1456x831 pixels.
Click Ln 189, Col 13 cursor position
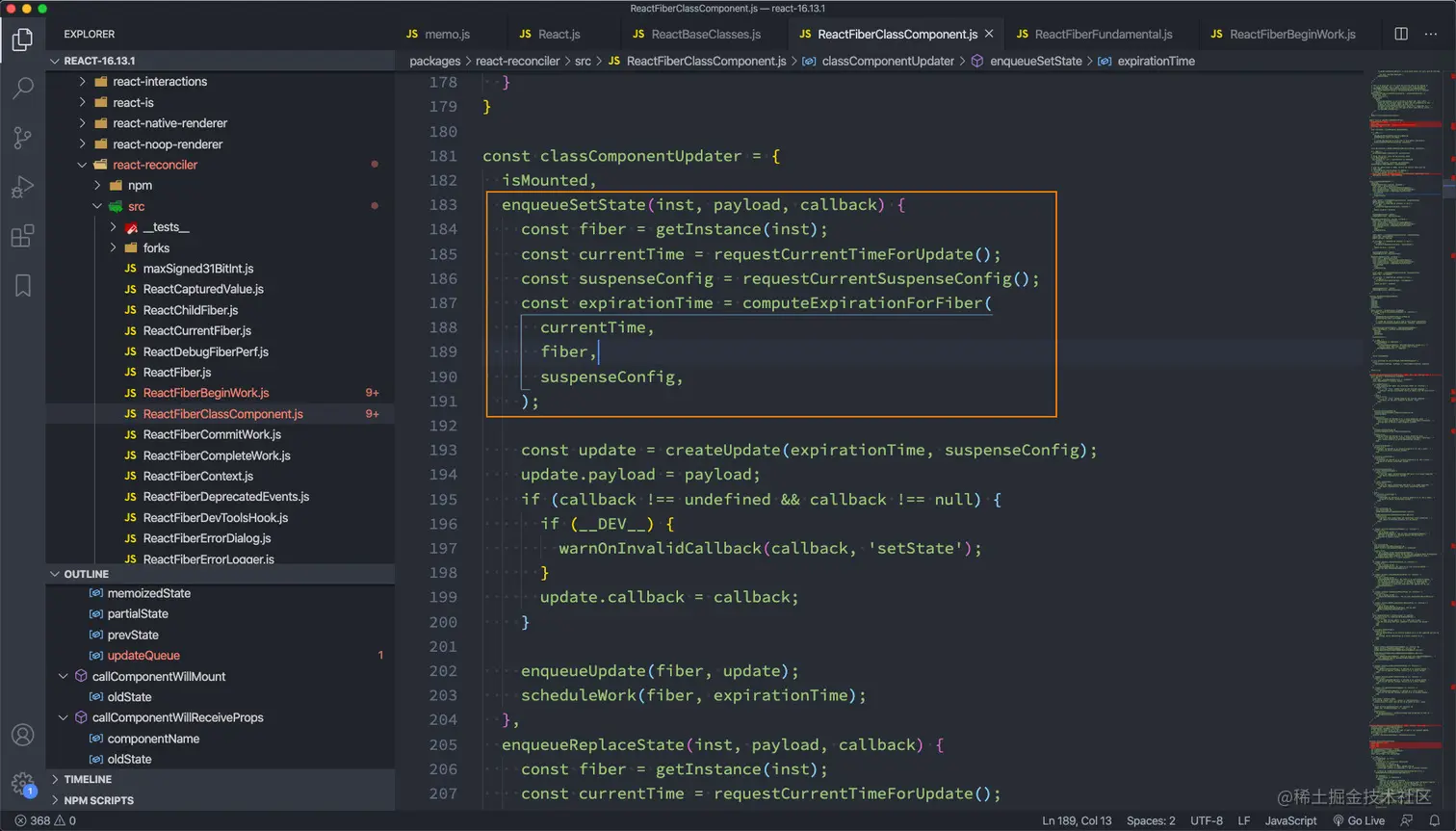pos(1077,820)
